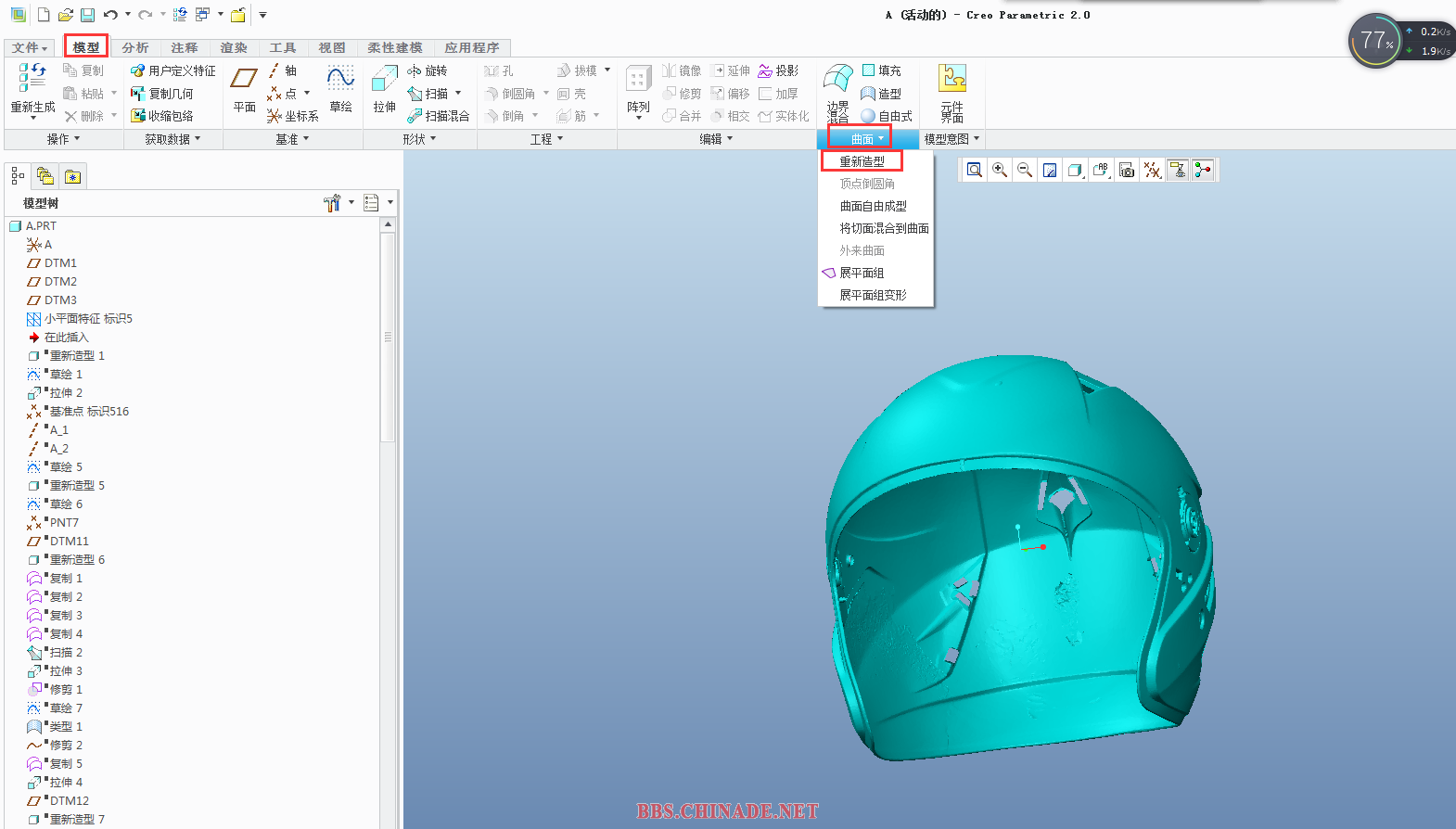Open the 自由式 freestyle tool
Screen dimensions: 1456x829
pos(887,116)
